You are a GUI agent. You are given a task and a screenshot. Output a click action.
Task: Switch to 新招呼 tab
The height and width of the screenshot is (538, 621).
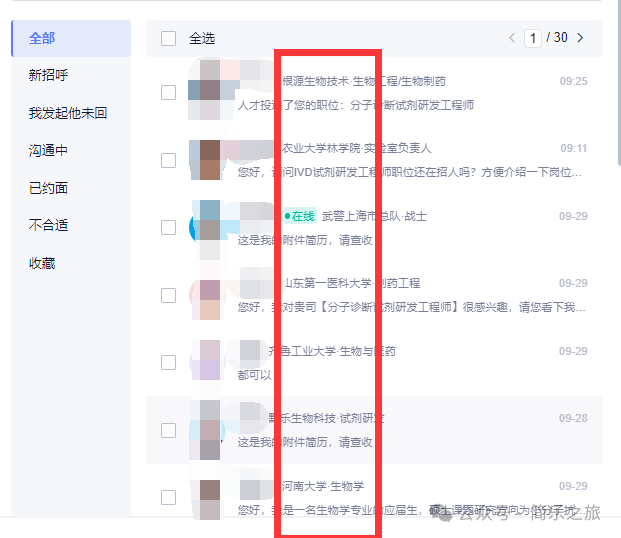[x=48, y=75]
